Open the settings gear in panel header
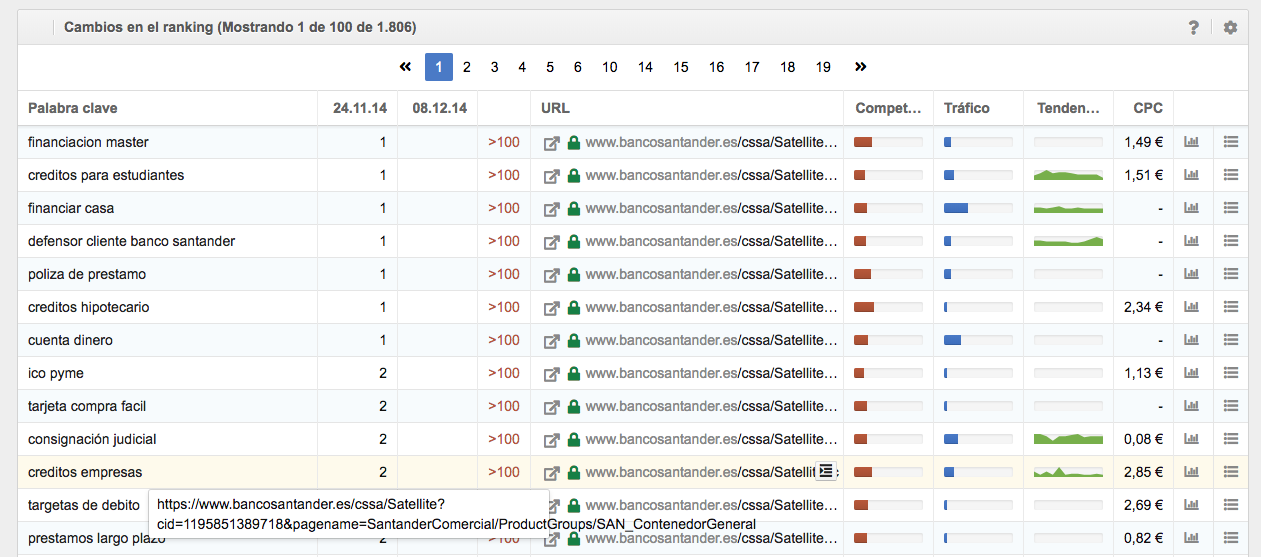The image size is (1261, 557). [1230, 28]
